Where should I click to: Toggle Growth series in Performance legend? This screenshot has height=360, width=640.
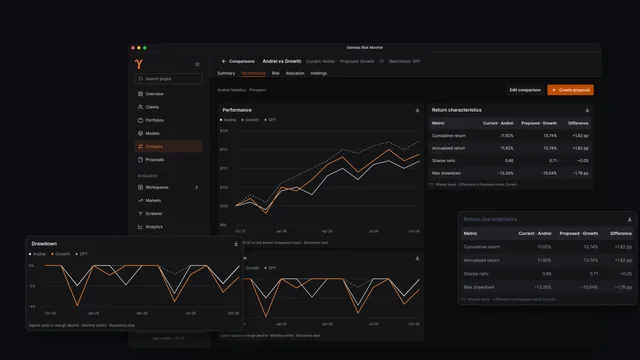[250, 120]
